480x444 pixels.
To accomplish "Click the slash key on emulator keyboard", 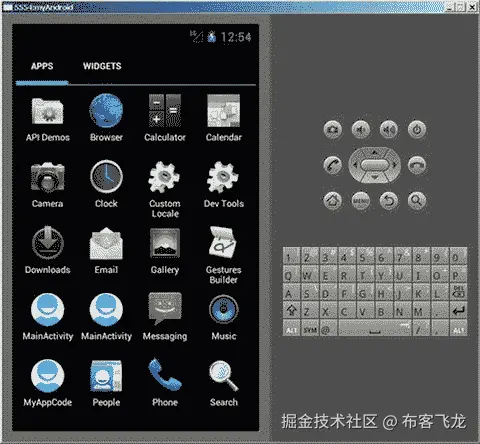I will [420, 329].
